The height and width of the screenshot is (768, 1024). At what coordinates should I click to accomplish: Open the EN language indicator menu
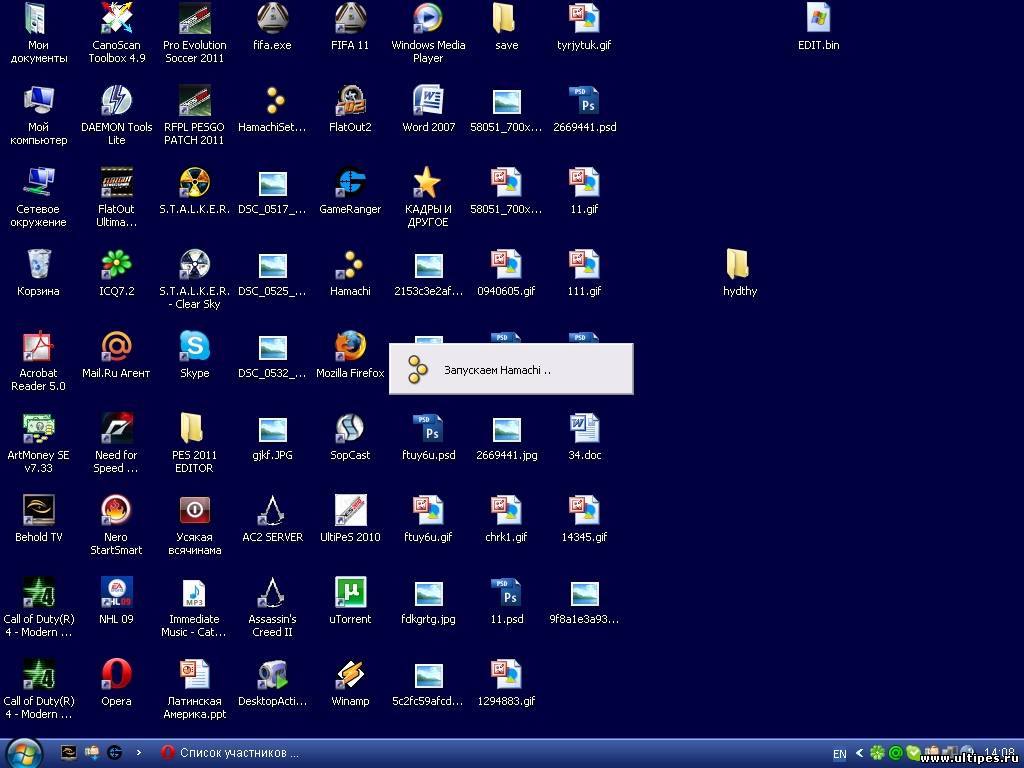coord(840,753)
